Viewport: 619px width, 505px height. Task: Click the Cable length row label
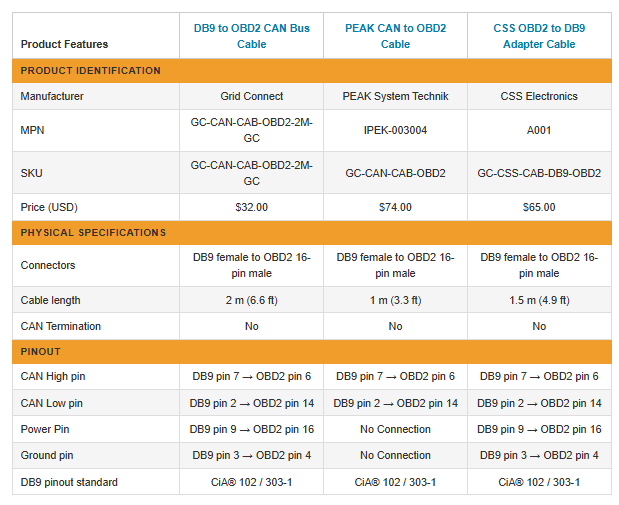(51, 300)
